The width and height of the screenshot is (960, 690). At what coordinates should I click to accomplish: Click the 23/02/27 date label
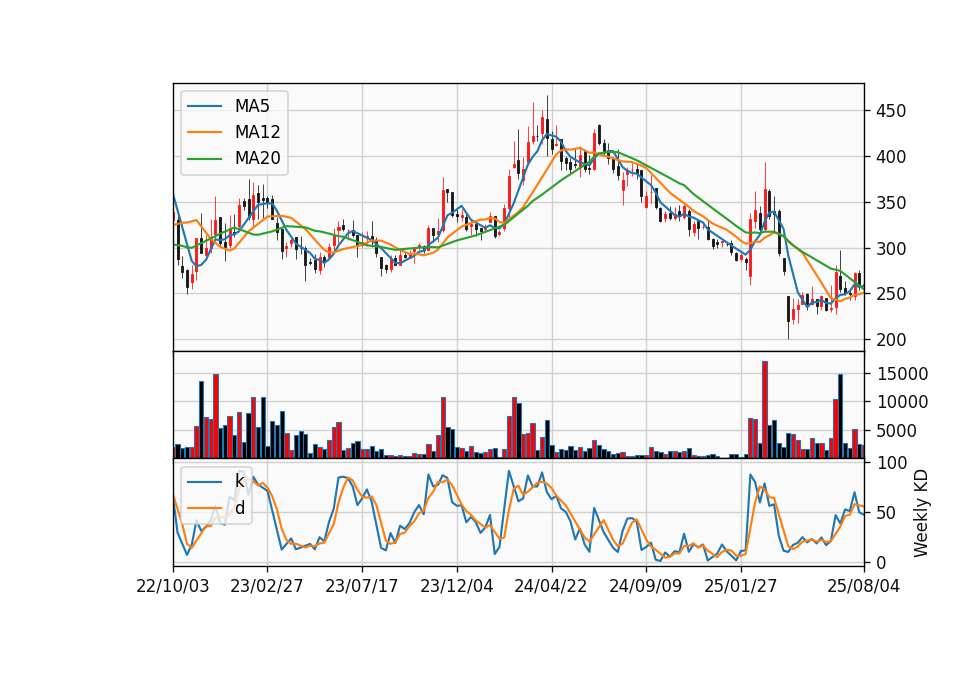click(267, 586)
